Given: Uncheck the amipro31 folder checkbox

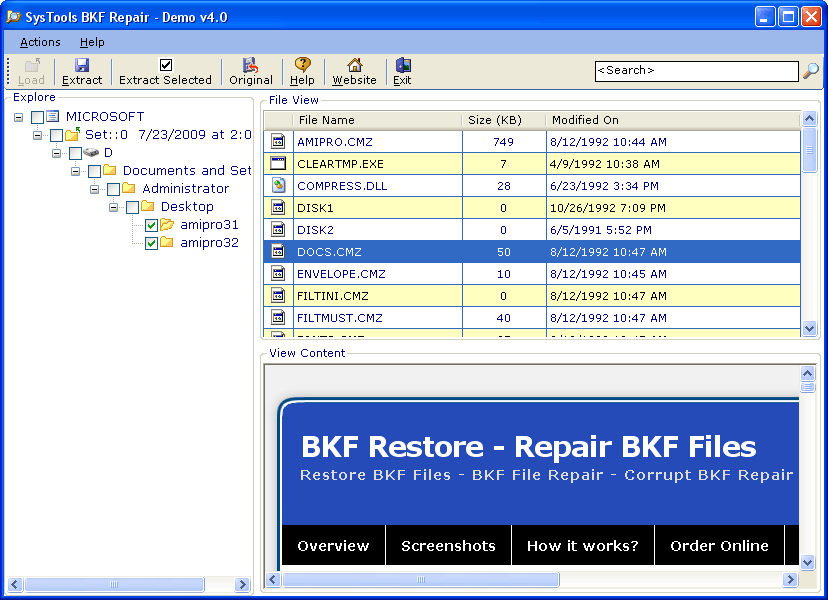Looking at the screenshot, I should pyautogui.click(x=151, y=225).
